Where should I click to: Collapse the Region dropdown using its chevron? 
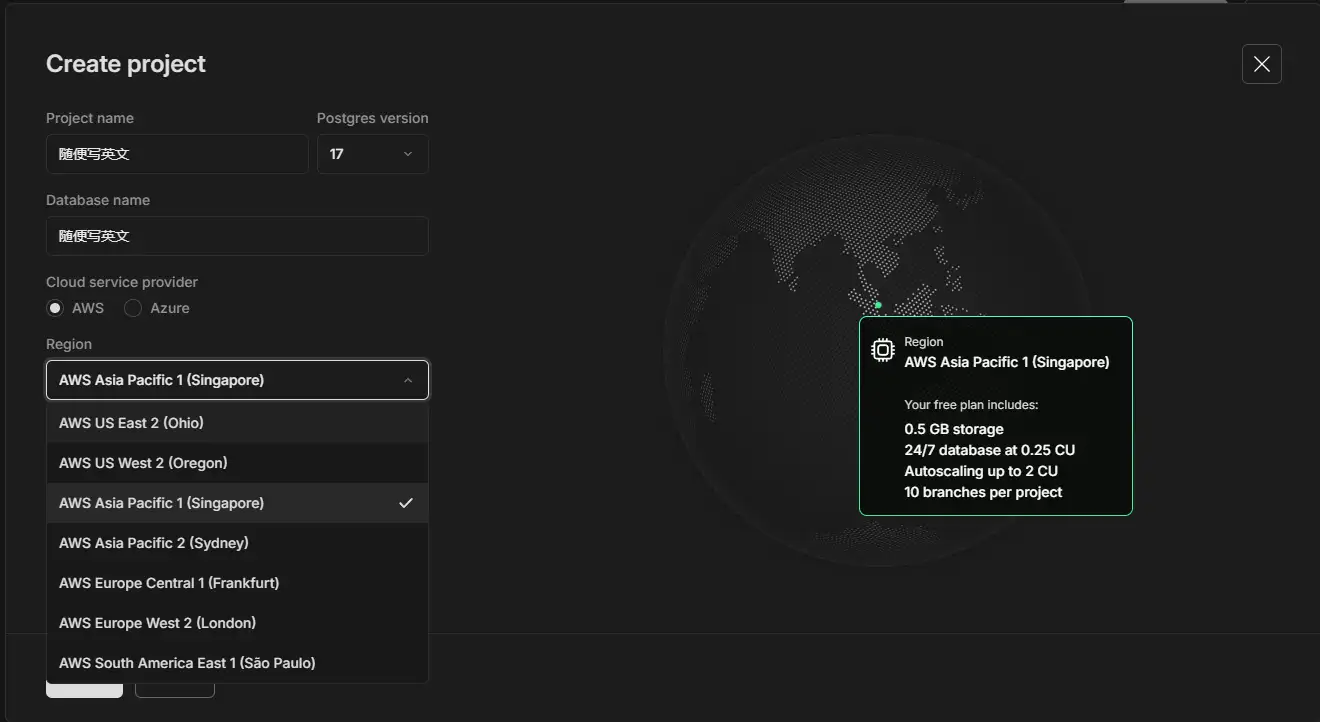pos(407,380)
